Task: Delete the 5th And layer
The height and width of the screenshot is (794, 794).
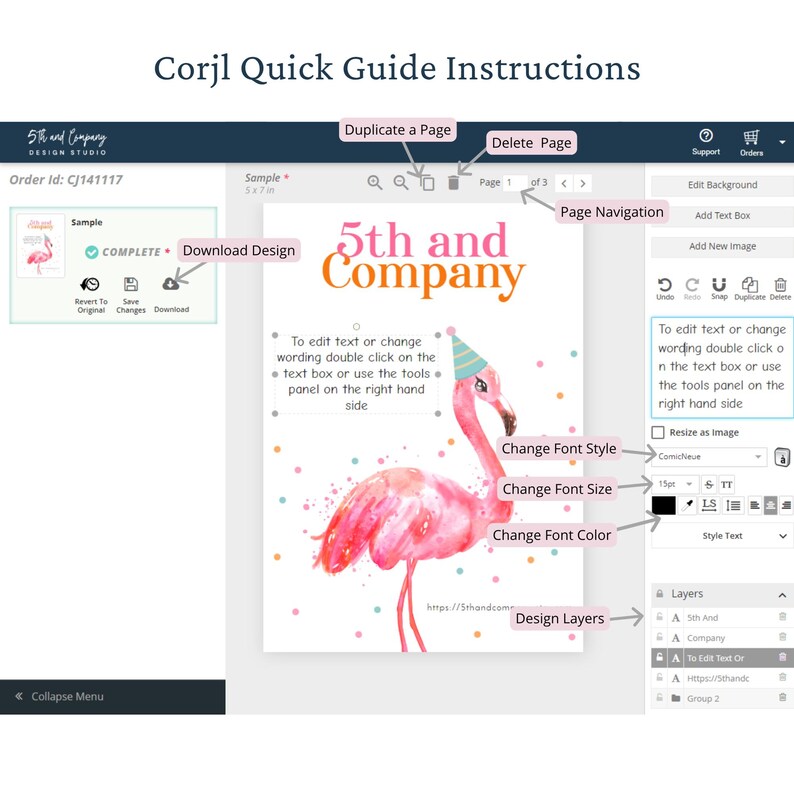Action: [x=782, y=617]
